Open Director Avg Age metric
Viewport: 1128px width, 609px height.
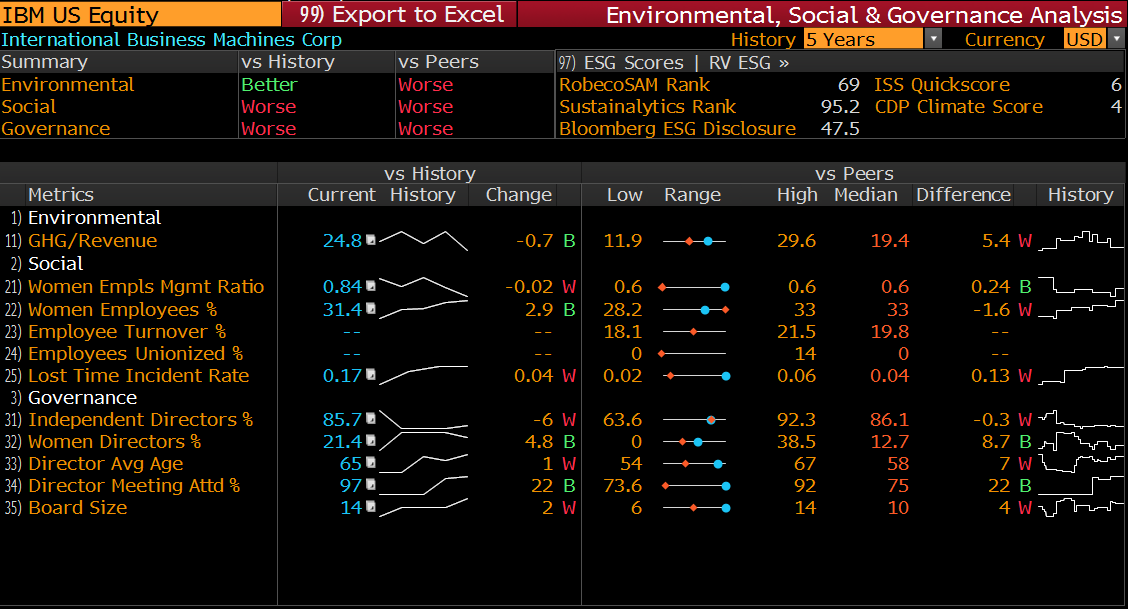[106, 464]
